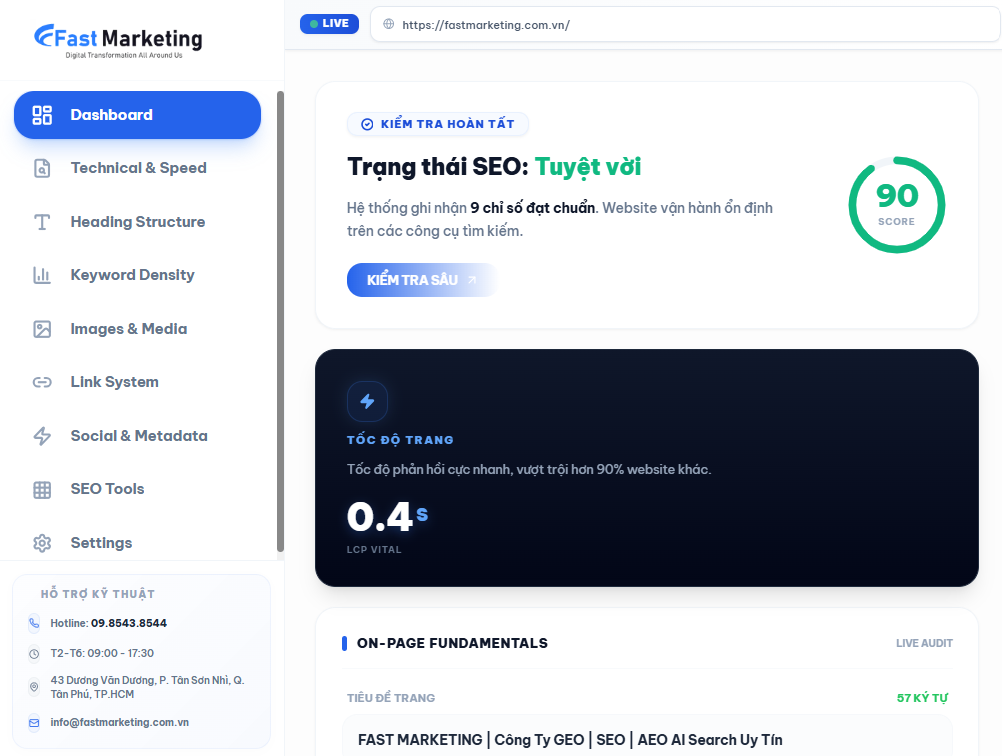The image size is (1002, 756).
Task: Click the clock icon beside working hours
Action: pyautogui.click(x=34, y=654)
